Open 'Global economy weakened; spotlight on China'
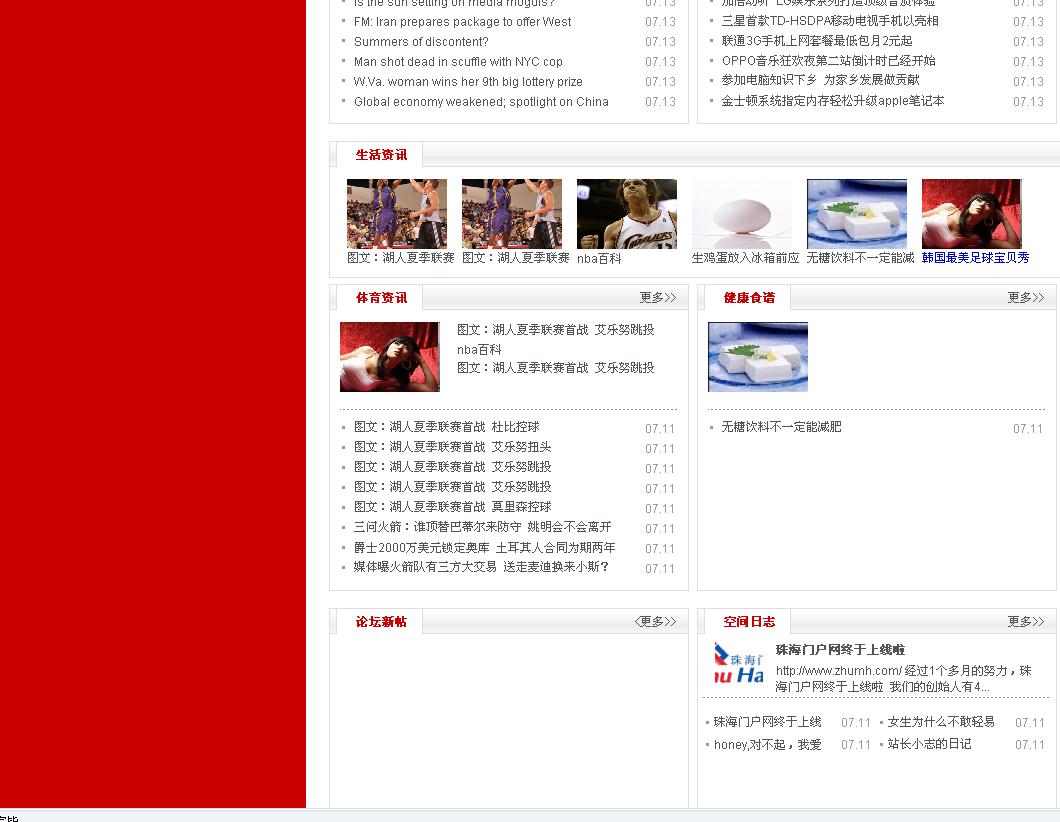 [x=481, y=101]
